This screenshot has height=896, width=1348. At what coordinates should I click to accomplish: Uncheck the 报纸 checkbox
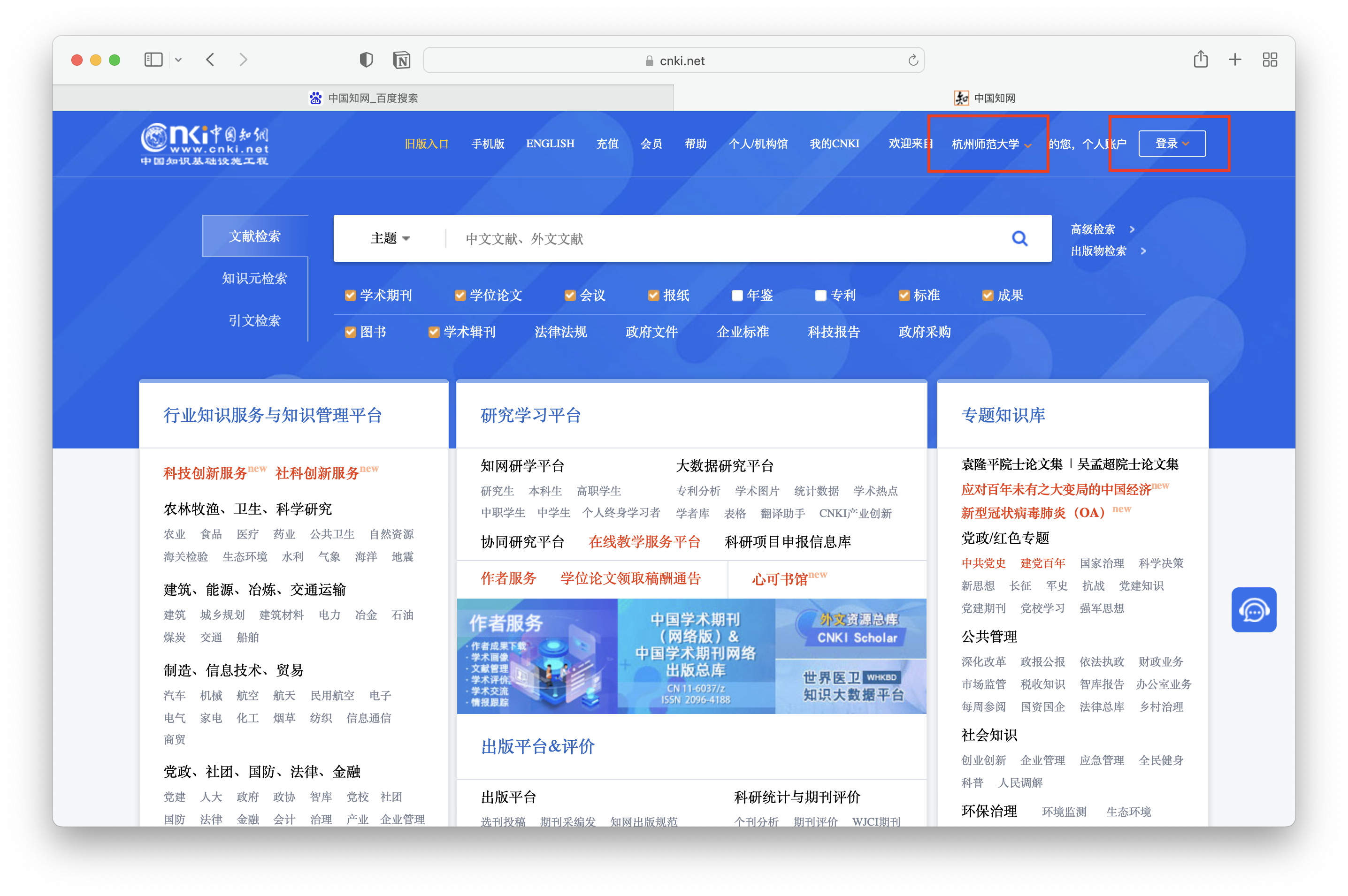click(653, 296)
